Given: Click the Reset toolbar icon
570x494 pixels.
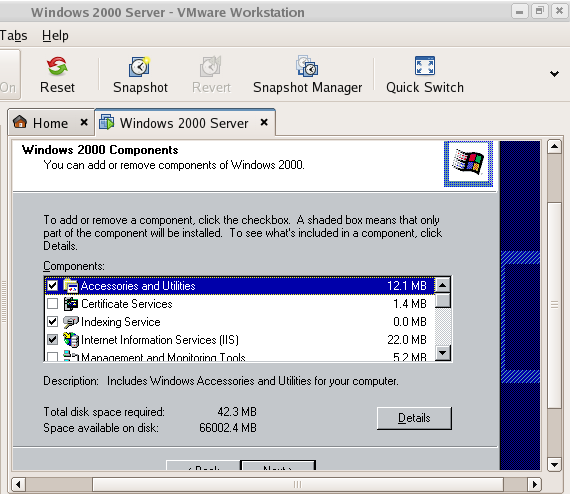Looking at the screenshot, I should pyautogui.click(x=57, y=66).
